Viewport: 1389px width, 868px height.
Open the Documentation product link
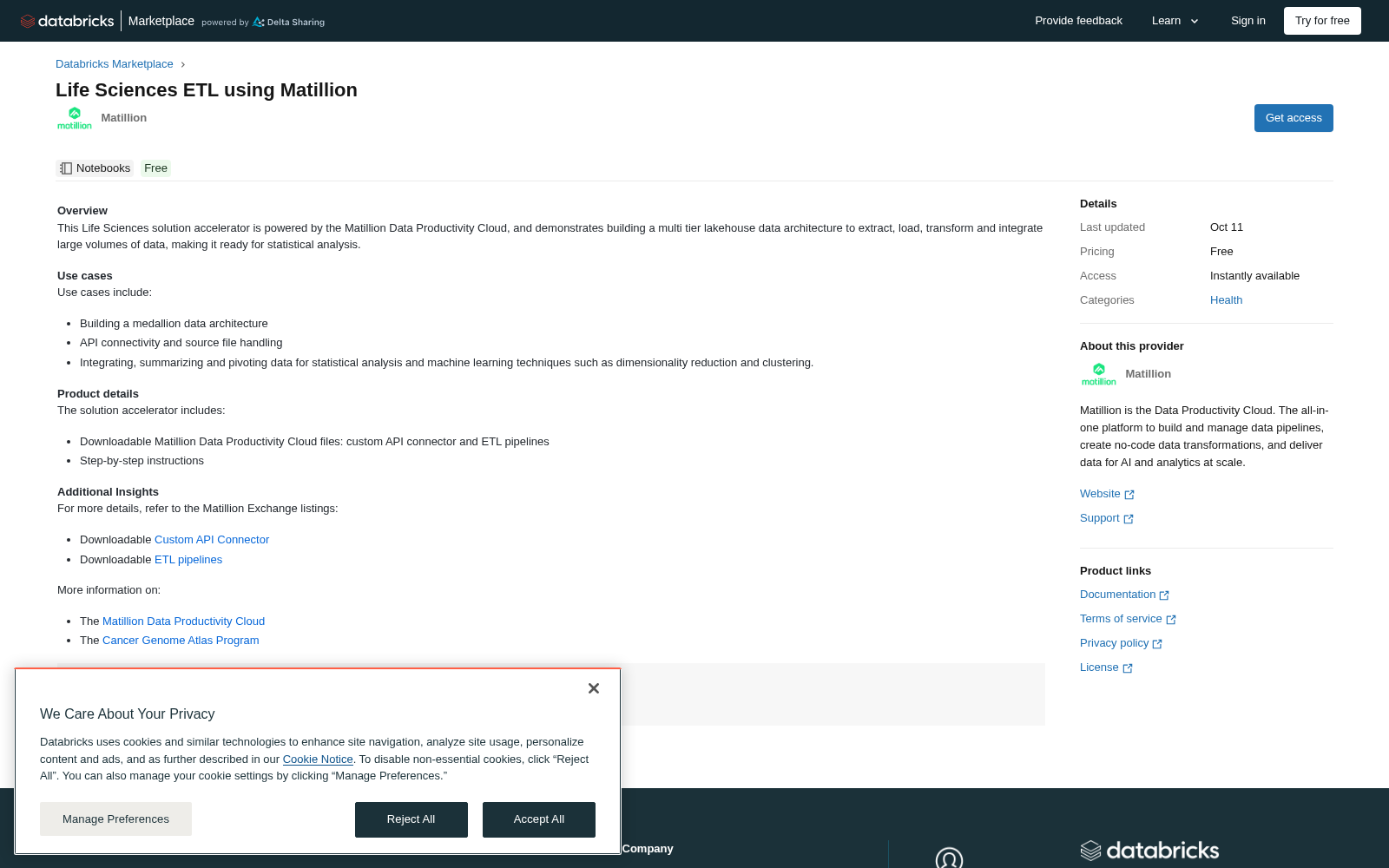(1118, 595)
